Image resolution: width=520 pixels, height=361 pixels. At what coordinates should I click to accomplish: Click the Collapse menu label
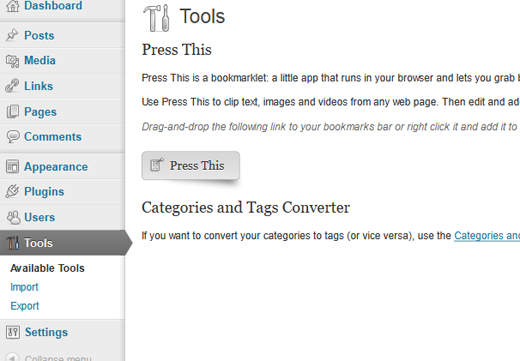(x=58, y=358)
